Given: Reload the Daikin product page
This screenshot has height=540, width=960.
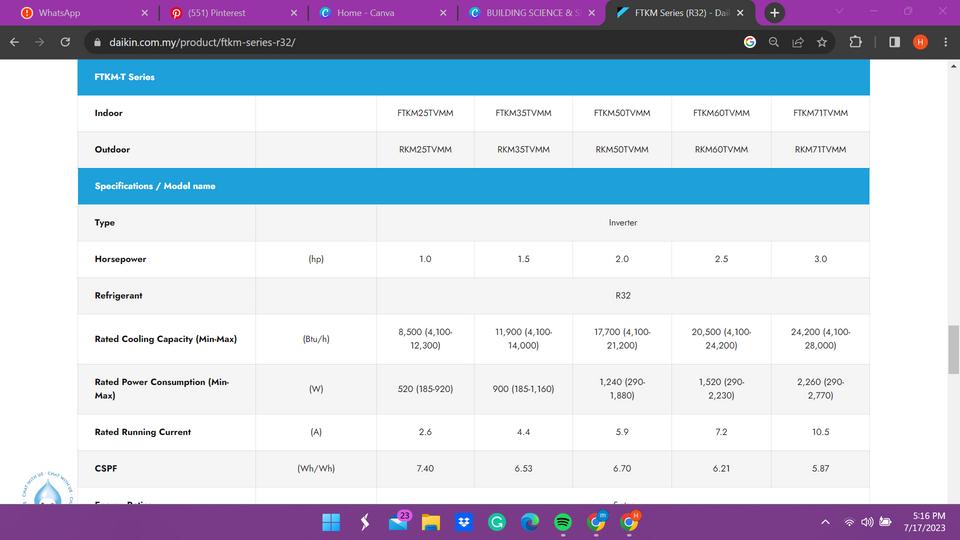Looking at the screenshot, I should [65, 42].
